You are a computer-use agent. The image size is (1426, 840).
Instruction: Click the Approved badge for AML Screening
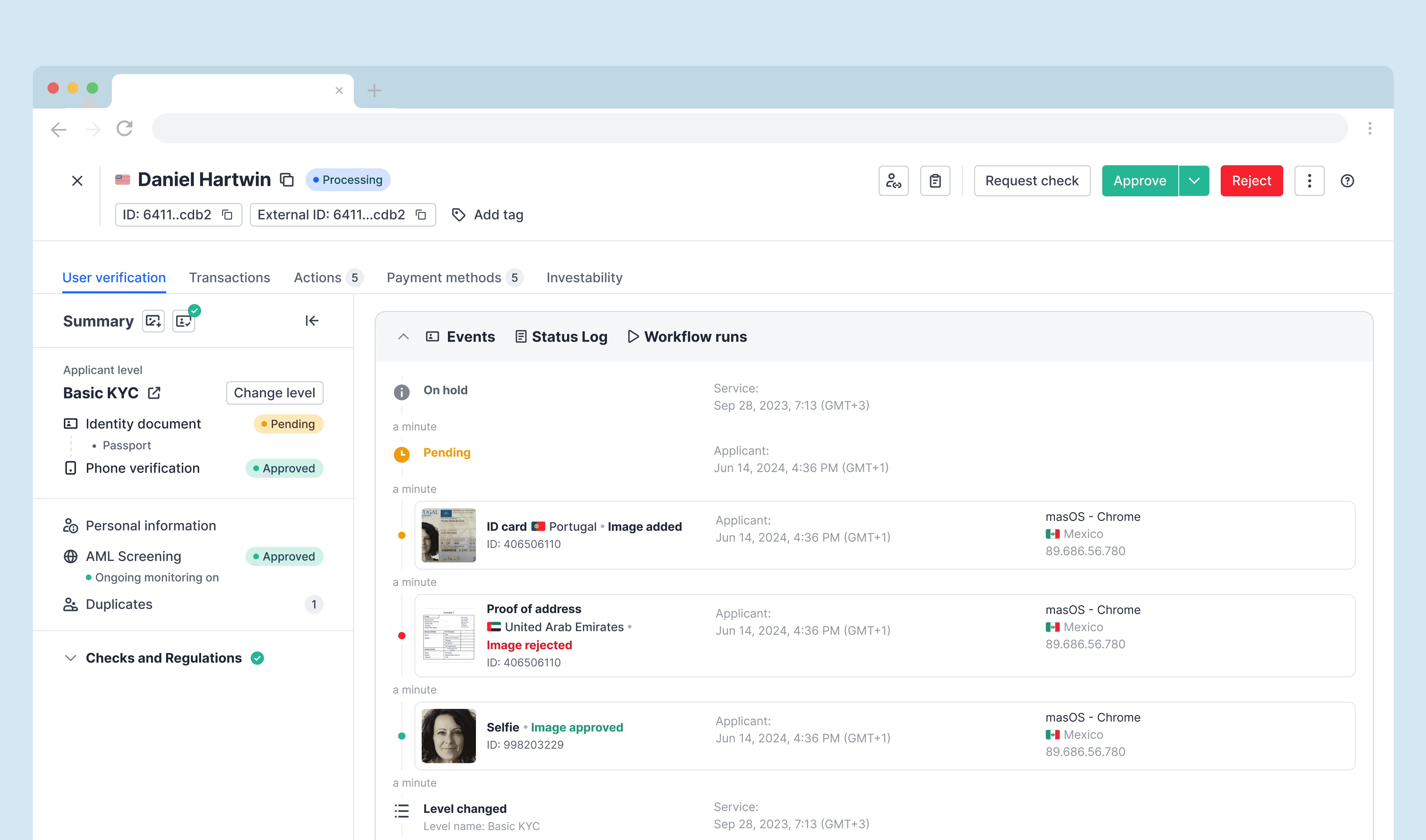(x=284, y=556)
